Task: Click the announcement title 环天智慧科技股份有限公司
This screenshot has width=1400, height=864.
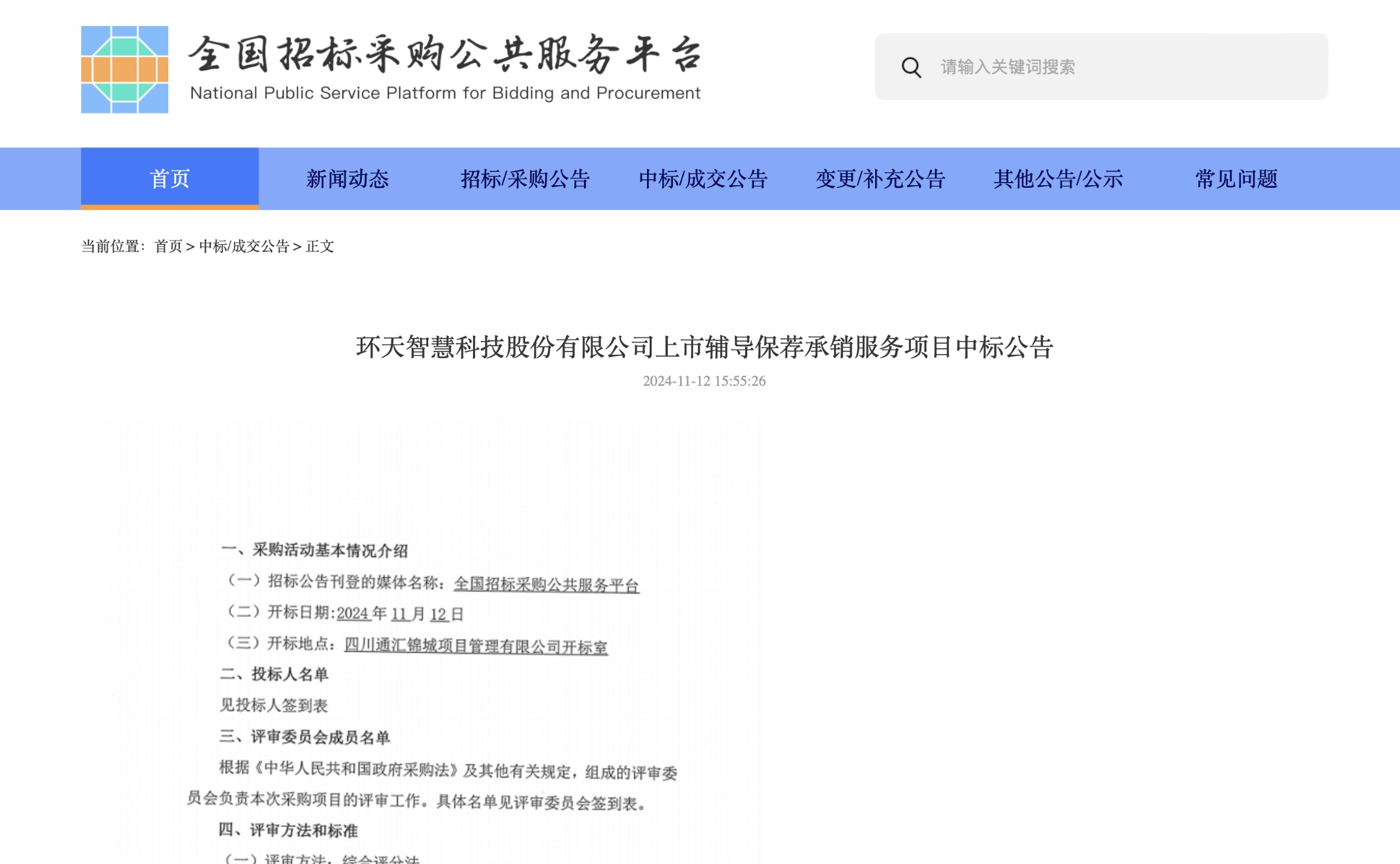Action: coord(704,347)
